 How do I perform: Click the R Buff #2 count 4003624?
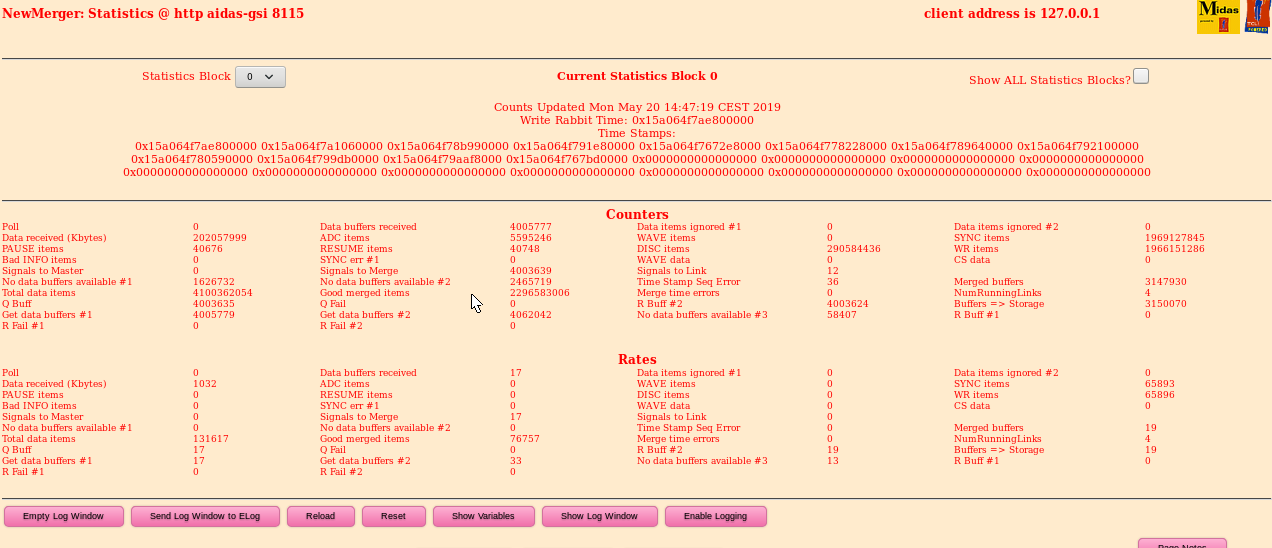tap(848, 304)
